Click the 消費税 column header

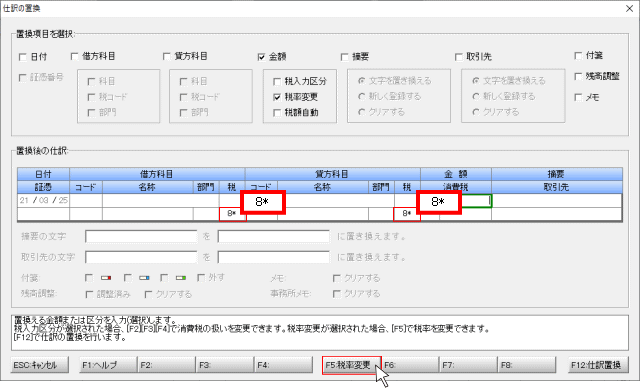point(456,187)
